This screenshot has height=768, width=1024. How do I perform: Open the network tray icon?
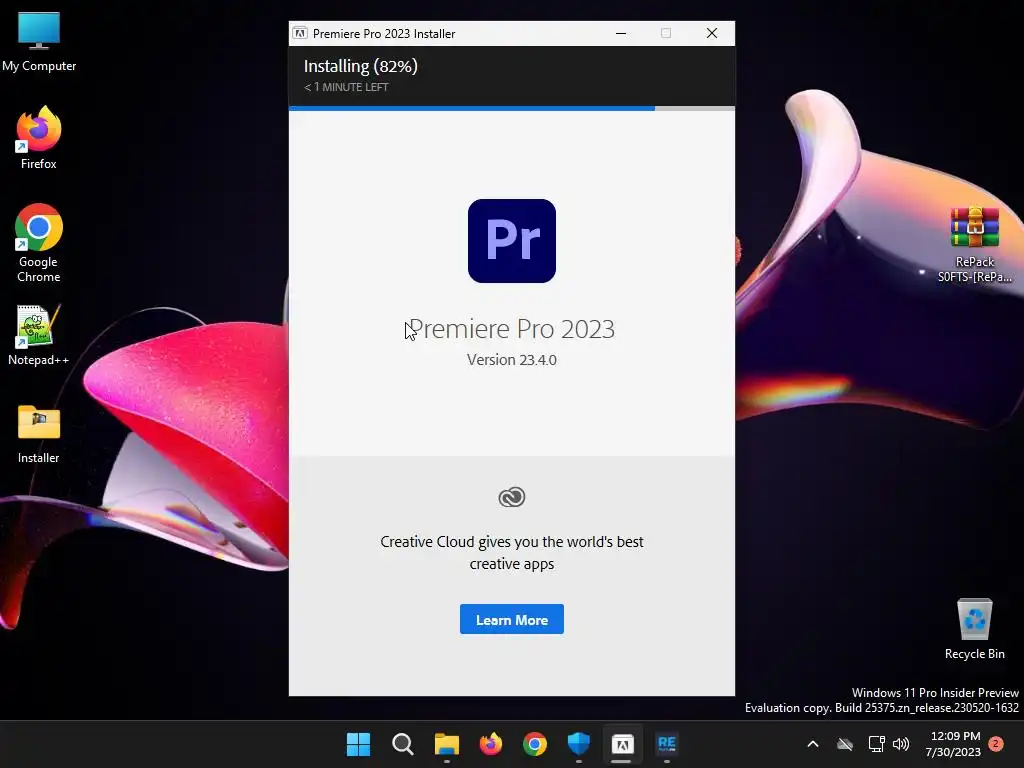tap(876, 744)
